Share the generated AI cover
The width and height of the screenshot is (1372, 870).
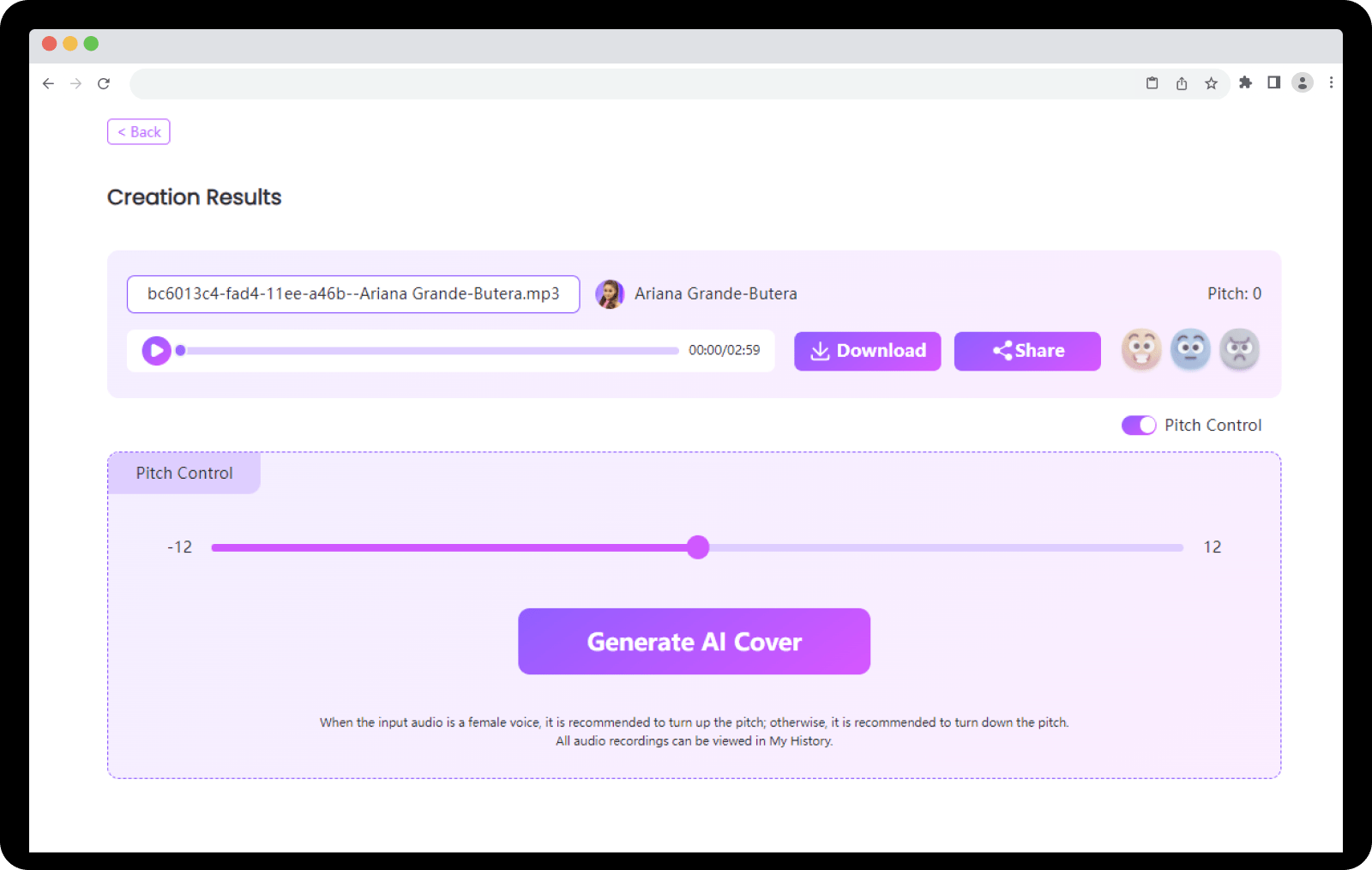pyautogui.click(x=1027, y=351)
